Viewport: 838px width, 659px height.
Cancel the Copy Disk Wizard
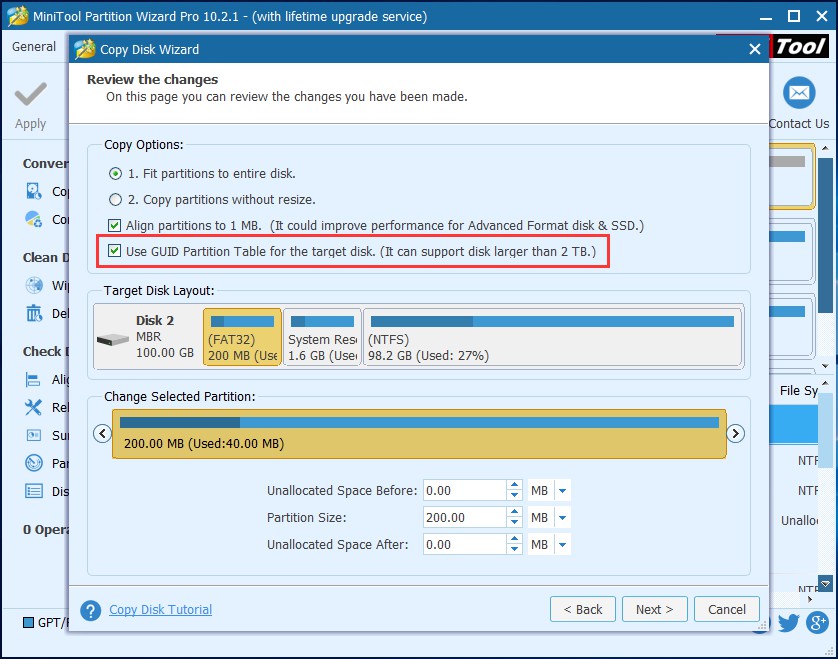click(x=727, y=609)
